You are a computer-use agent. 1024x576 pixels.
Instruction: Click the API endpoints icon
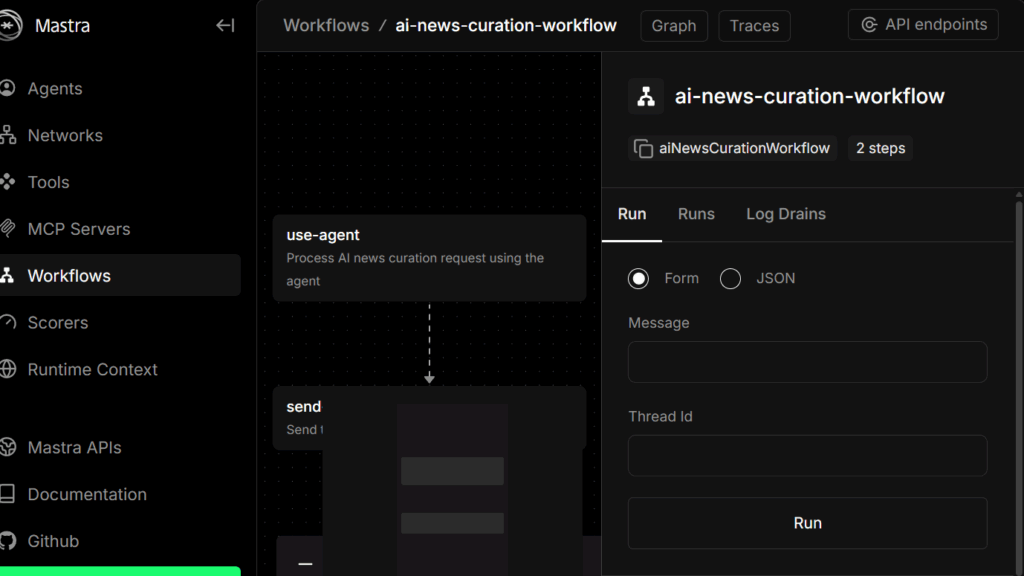[x=869, y=25]
